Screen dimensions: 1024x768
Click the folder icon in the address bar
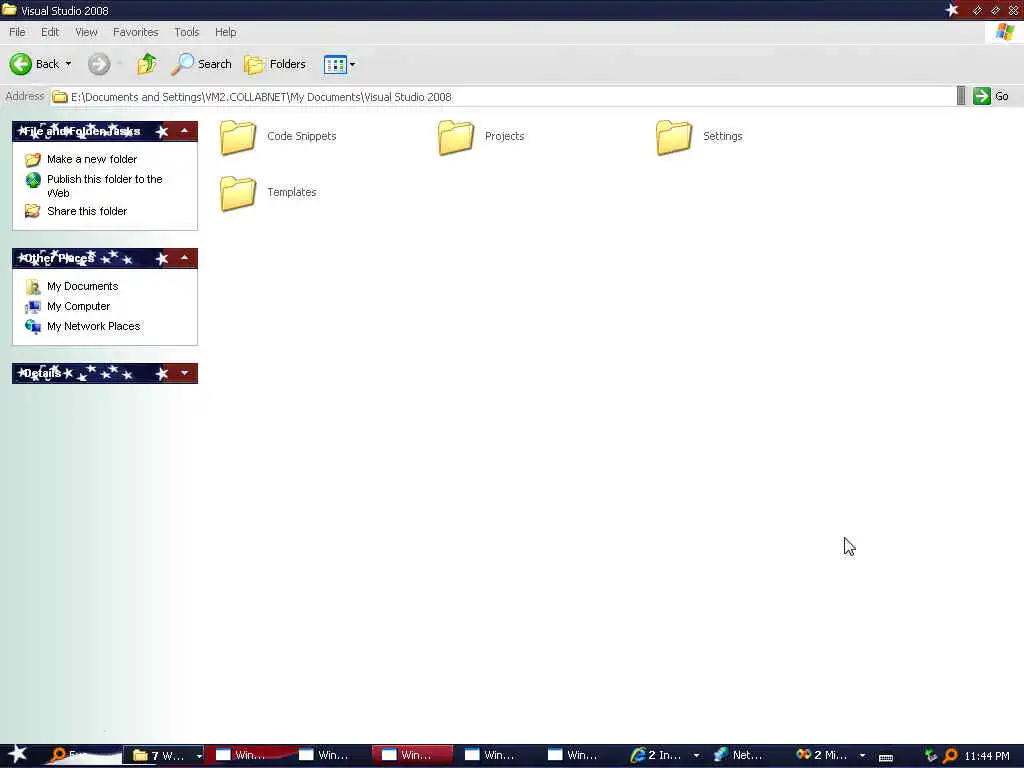click(x=60, y=97)
